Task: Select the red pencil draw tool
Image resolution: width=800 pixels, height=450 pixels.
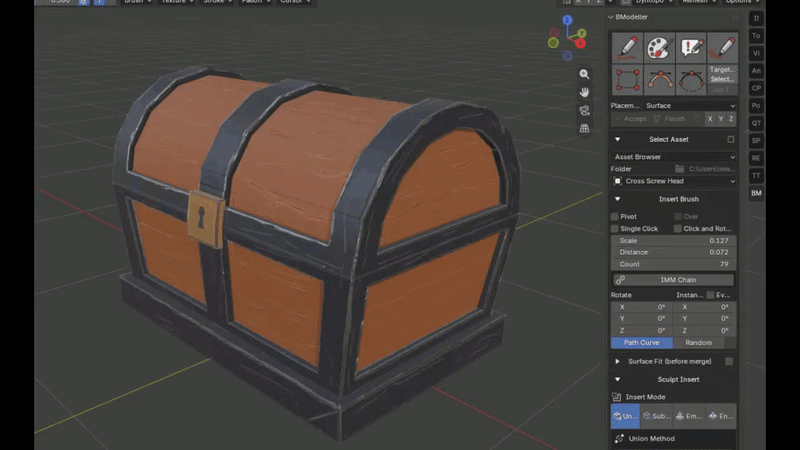Action: coord(627,48)
